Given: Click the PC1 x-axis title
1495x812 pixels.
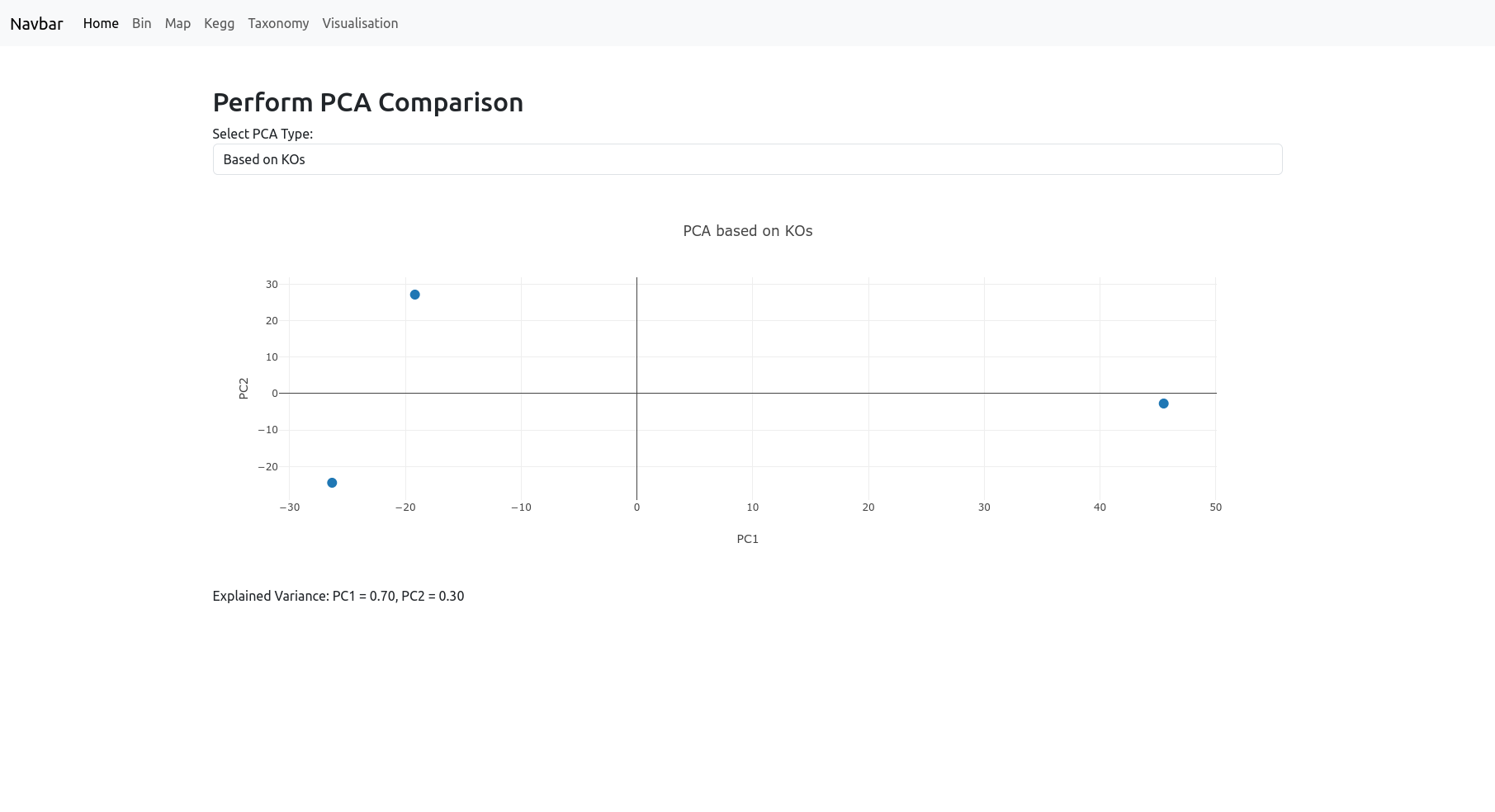Looking at the screenshot, I should click(747, 539).
